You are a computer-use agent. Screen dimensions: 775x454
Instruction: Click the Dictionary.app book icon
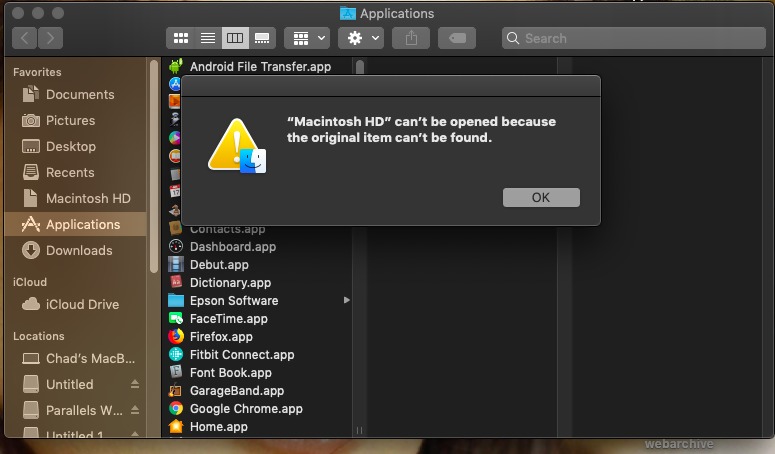[175, 282]
